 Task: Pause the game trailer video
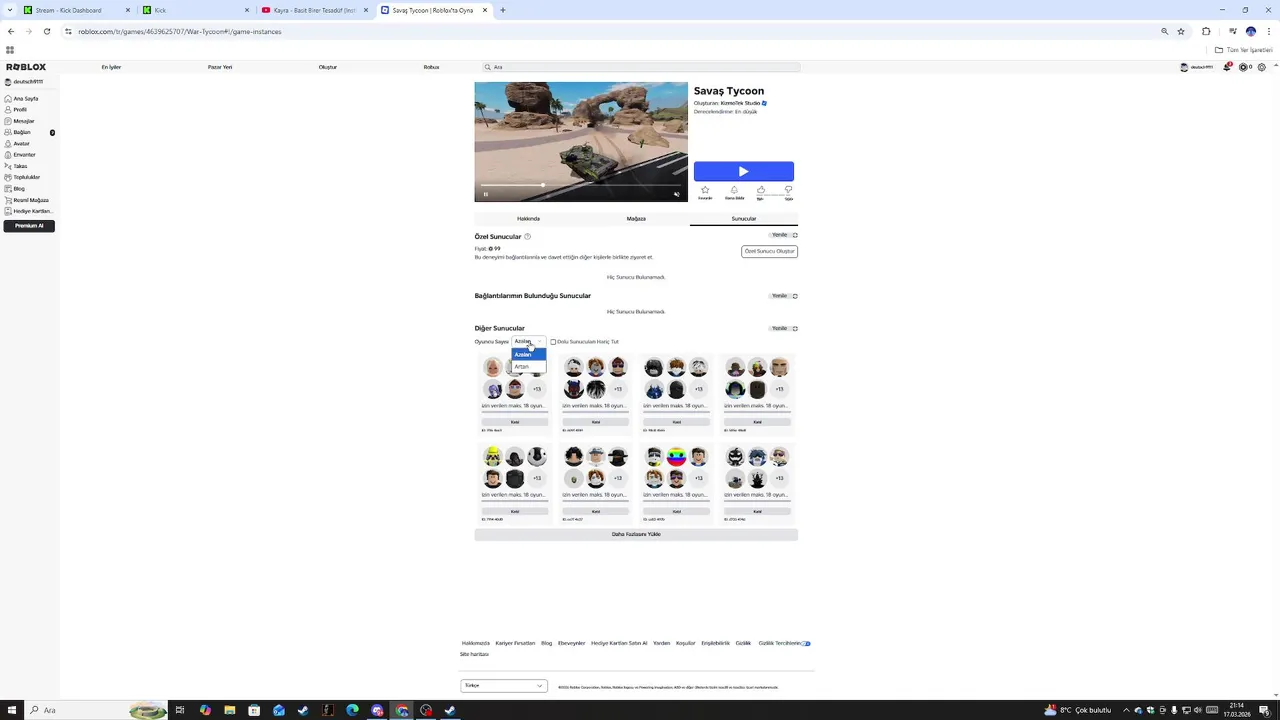(x=486, y=194)
